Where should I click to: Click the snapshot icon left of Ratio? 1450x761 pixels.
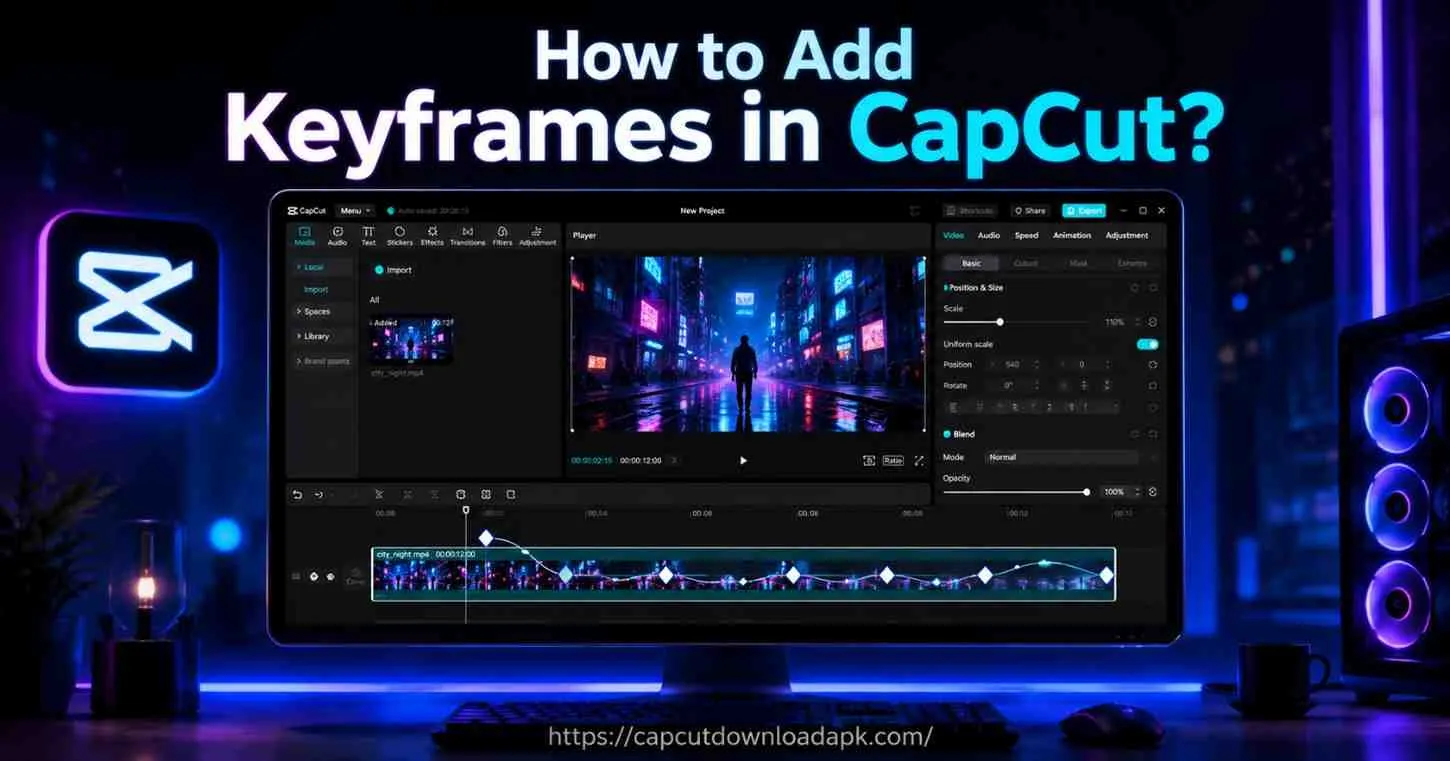[868, 460]
